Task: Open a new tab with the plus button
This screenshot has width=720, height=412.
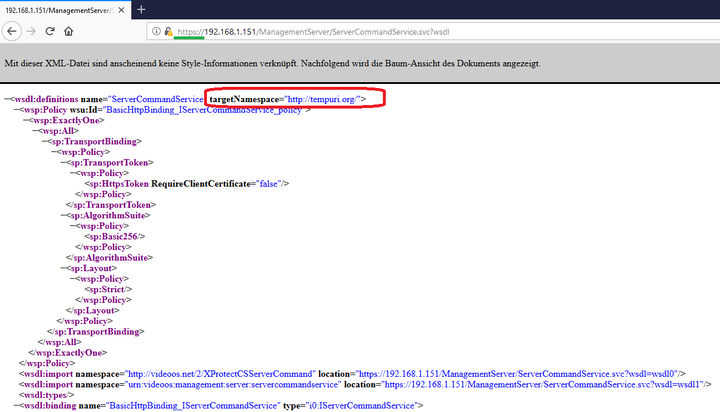Action: pos(141,9)
